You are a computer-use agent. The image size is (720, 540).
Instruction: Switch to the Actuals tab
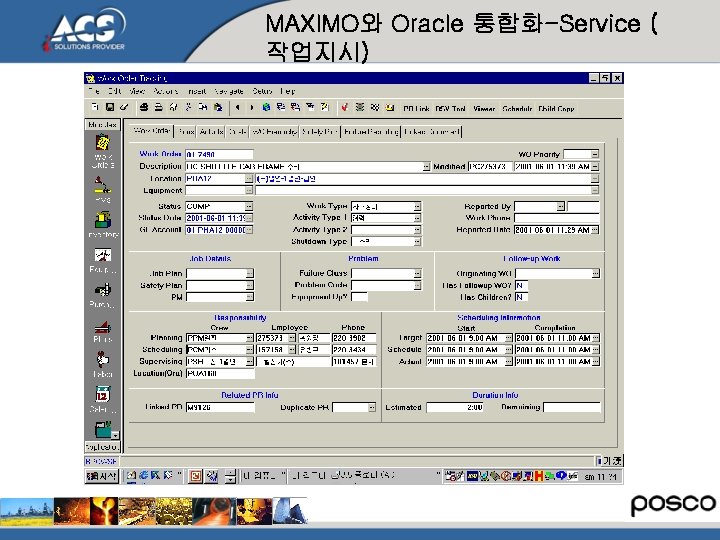coord(211,132)
